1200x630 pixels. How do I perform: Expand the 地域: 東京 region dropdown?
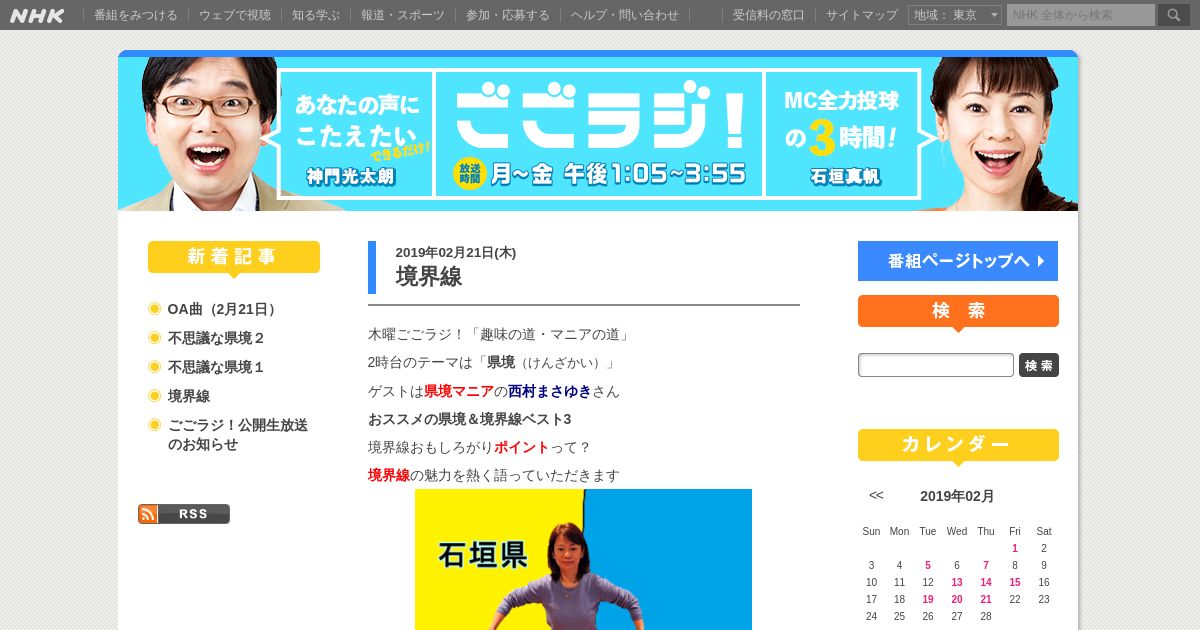[x=955, y=15]
